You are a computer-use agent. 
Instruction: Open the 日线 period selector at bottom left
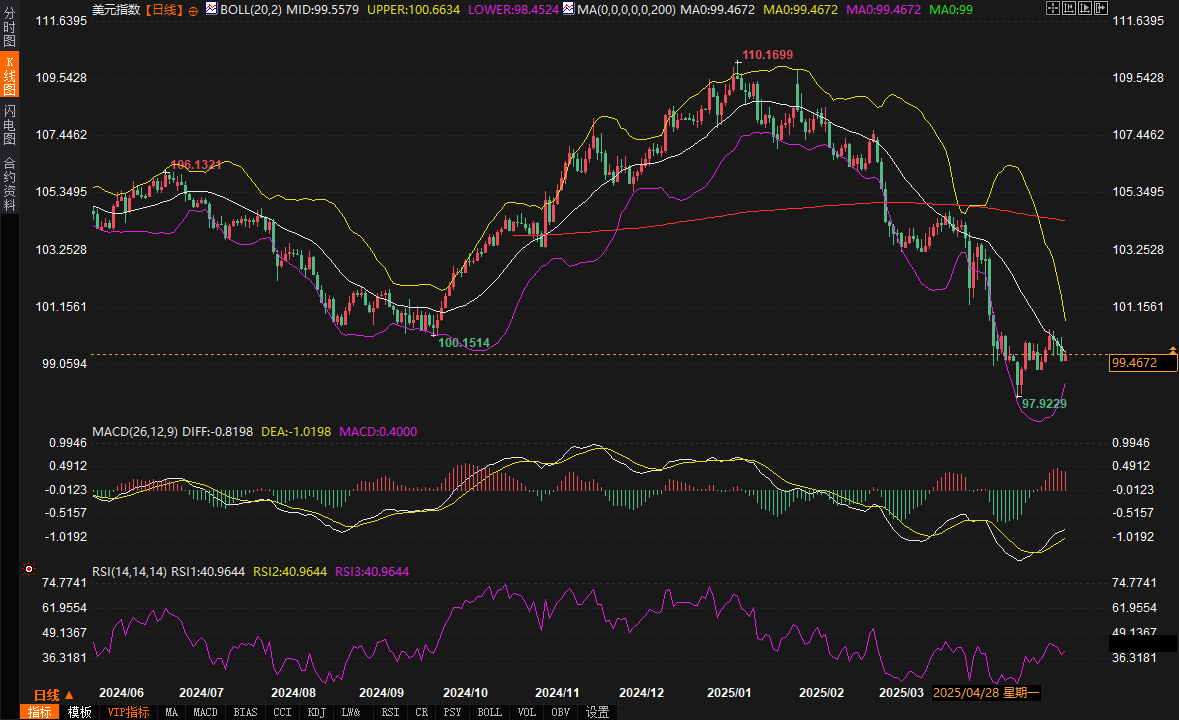pos(53,695)
